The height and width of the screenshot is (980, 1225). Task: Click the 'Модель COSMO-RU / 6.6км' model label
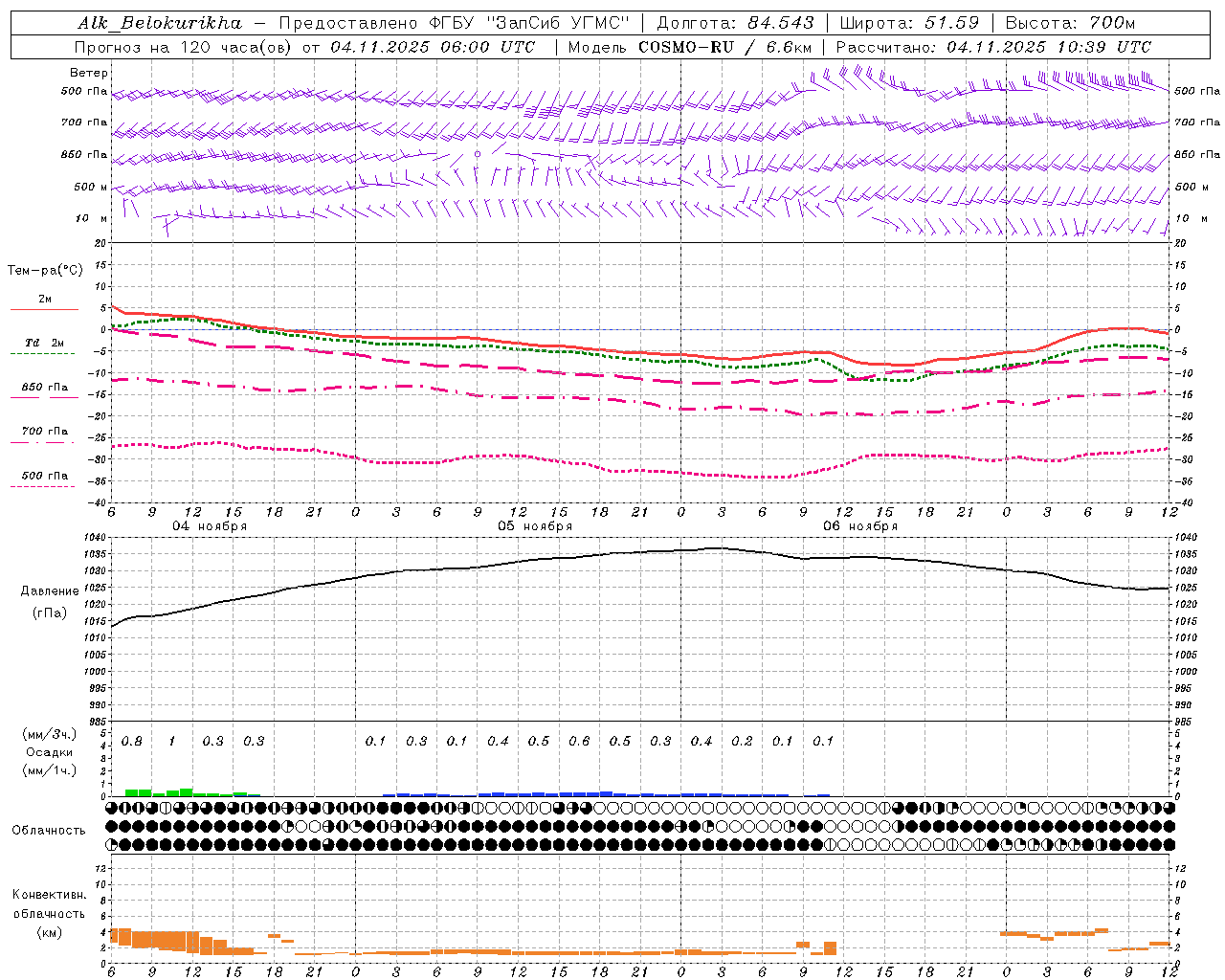click(689, 47)
